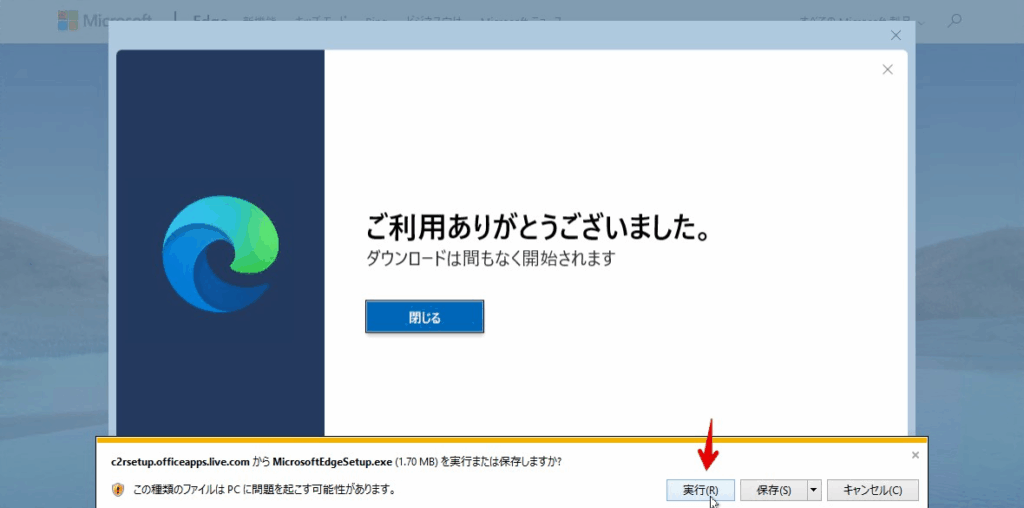Close the outer overlay panel with X
The width and height of the screenshot is (1024, 508).
(896, 35)
